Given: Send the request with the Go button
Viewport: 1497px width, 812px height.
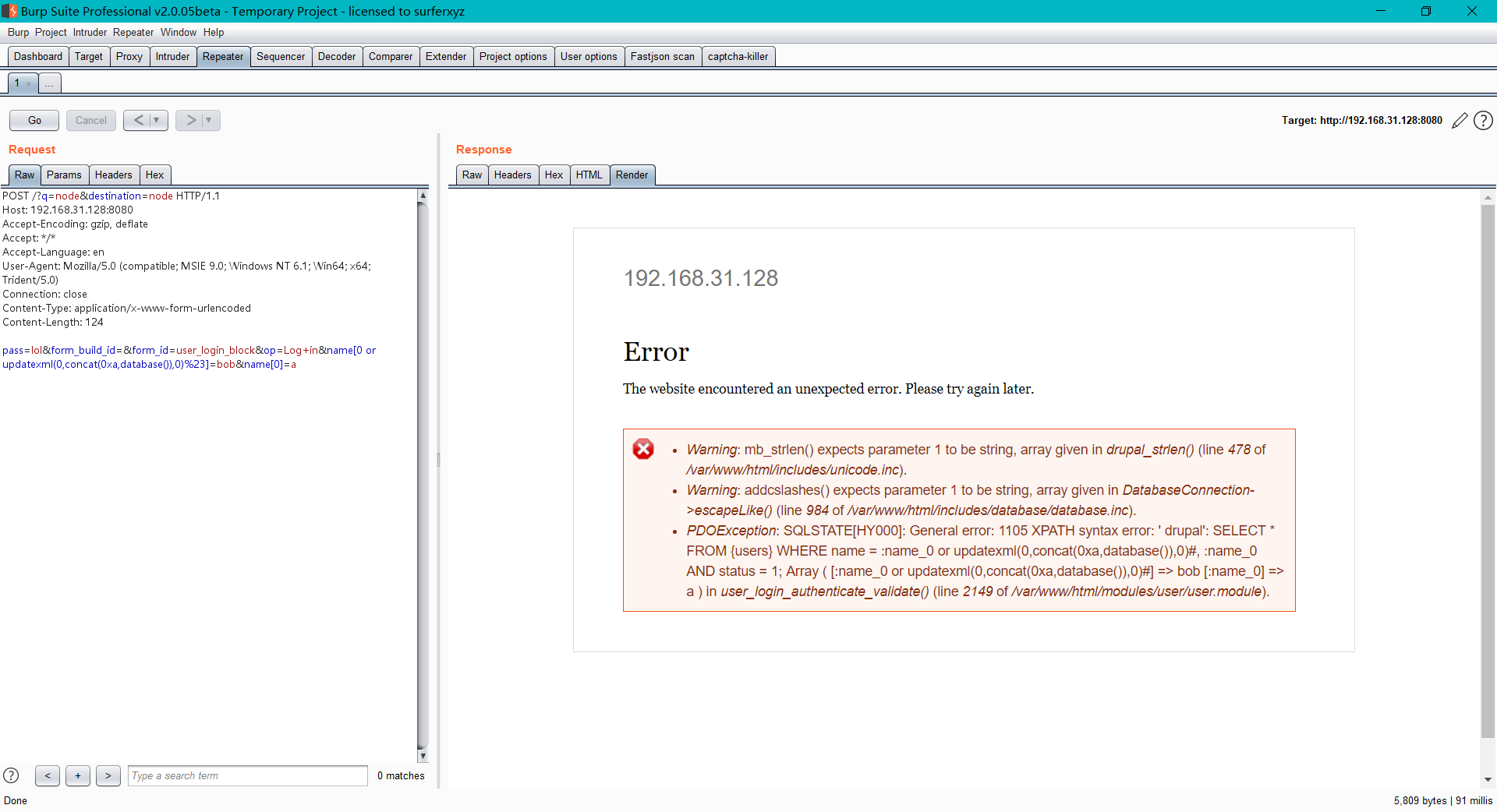Looking at the screenshot, I should [x=34, y=120].
